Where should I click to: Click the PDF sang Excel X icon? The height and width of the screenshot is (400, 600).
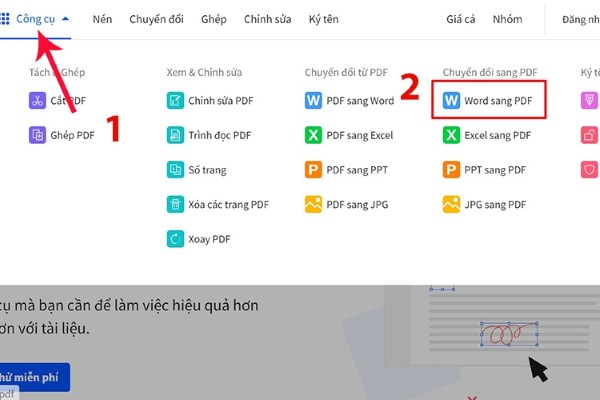point(313,135)
